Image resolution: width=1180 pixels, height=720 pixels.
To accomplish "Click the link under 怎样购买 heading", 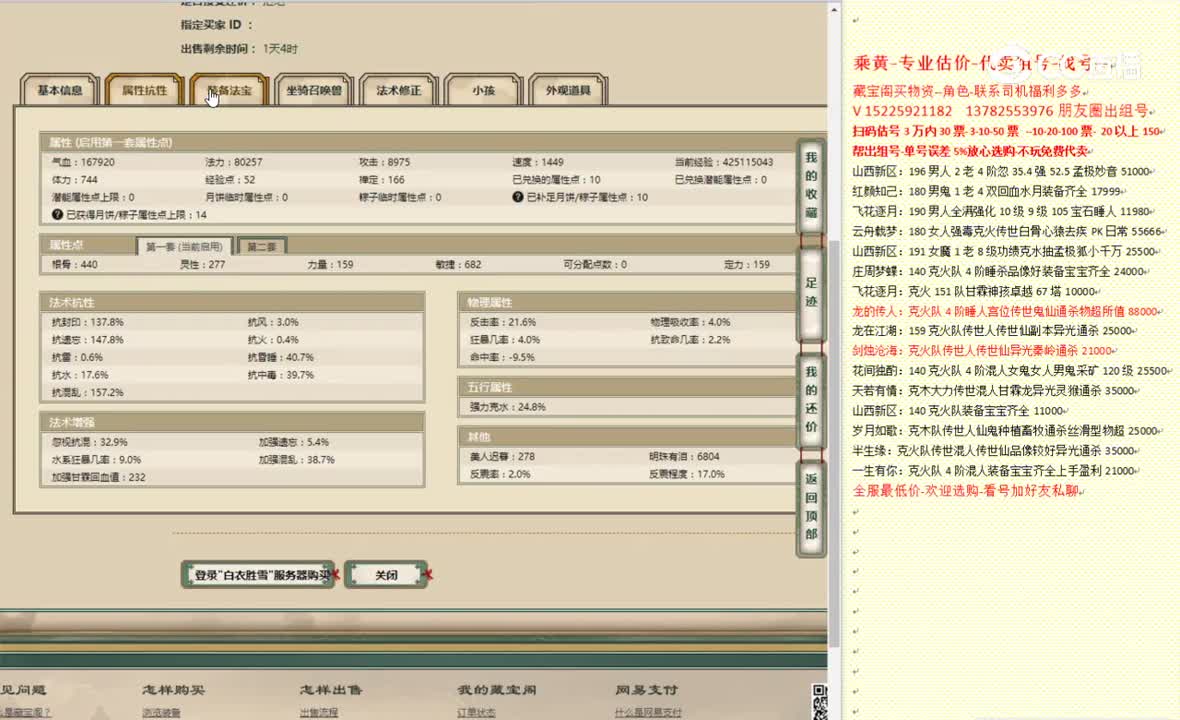I will point(161,712).
